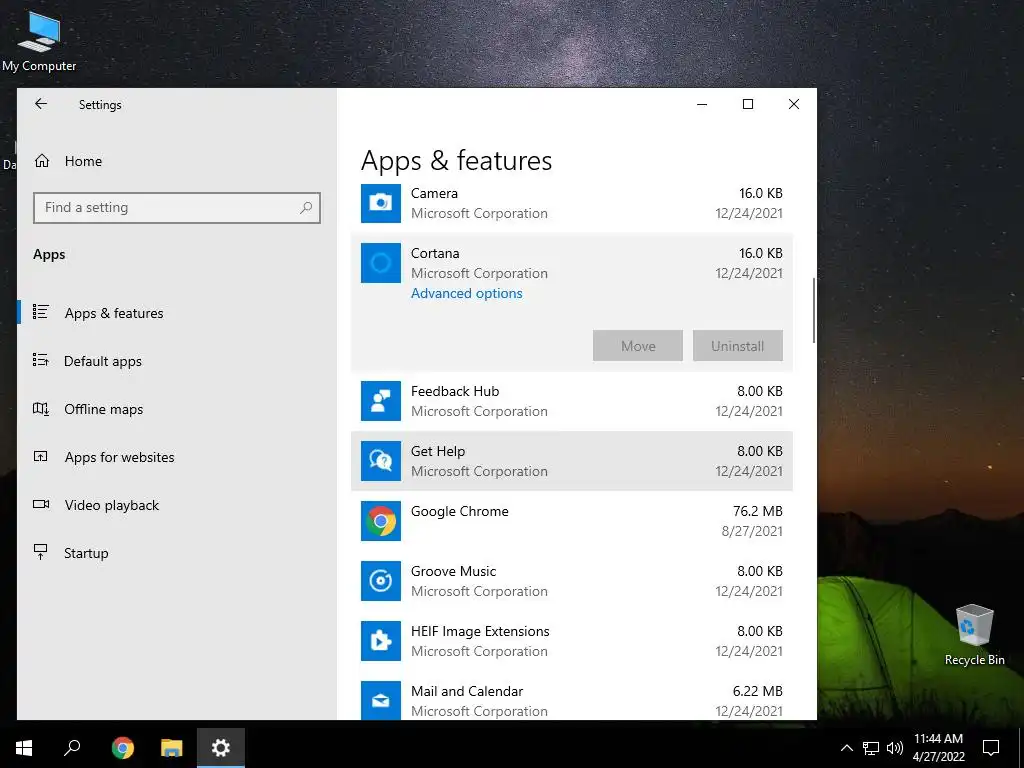Click the Get Help app icon
The height and width of the screenshot is (768, 1024).
pyautogui.click(x=381, y=461)
